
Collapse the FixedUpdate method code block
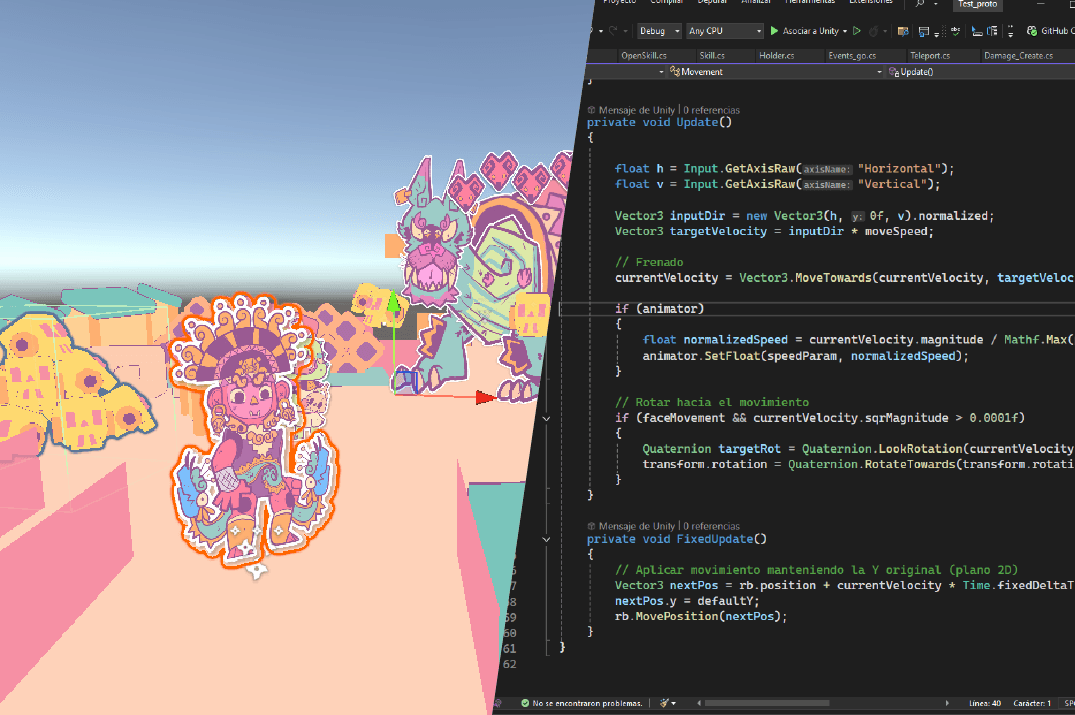(x=546, y=540)
